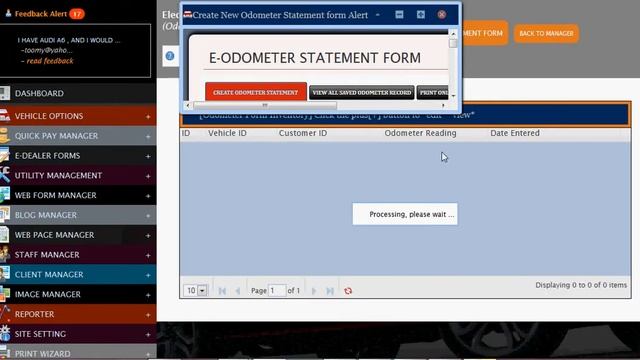Select E-Dealer Forms menu label
The width and height of the screenshot is (640, 360).
tap(47, 156)
